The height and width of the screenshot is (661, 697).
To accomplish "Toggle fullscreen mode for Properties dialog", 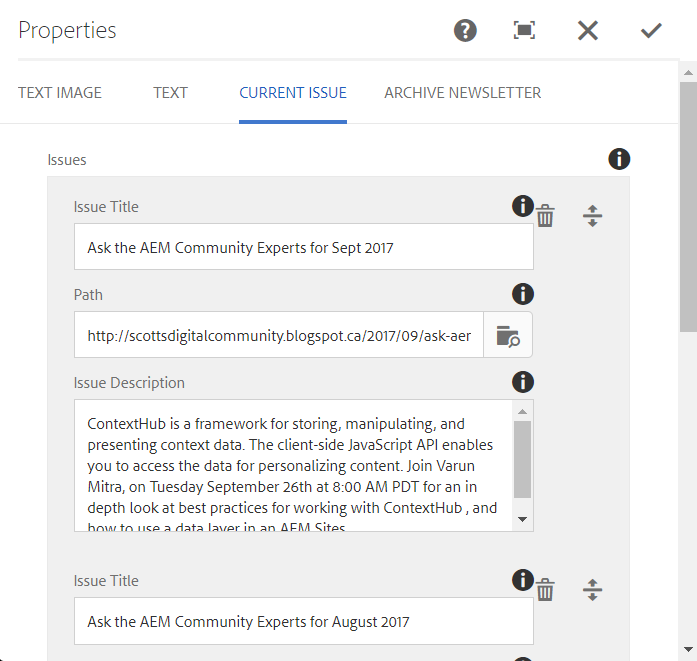I will pos(524,30).
